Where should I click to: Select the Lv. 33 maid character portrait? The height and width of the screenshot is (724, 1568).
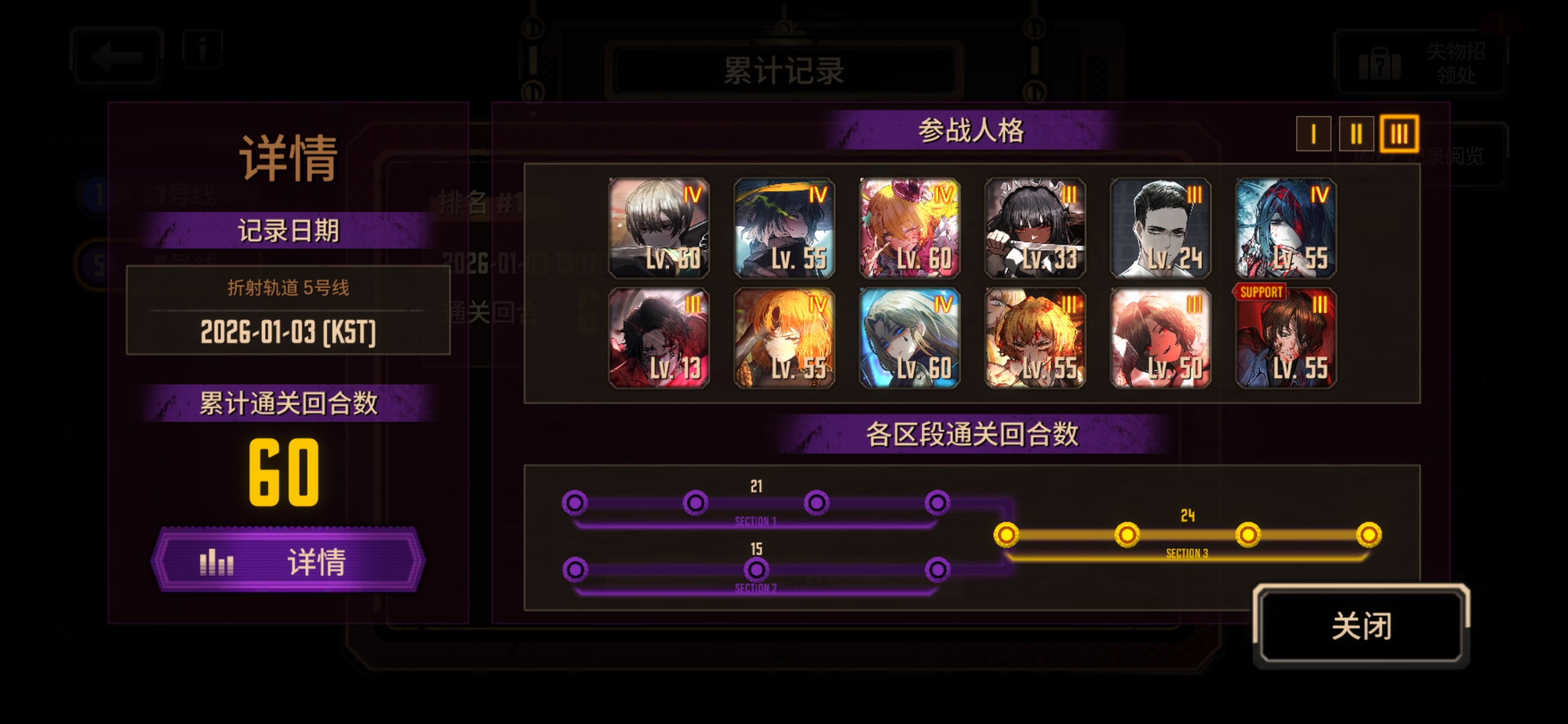(x=1035, y=228)
